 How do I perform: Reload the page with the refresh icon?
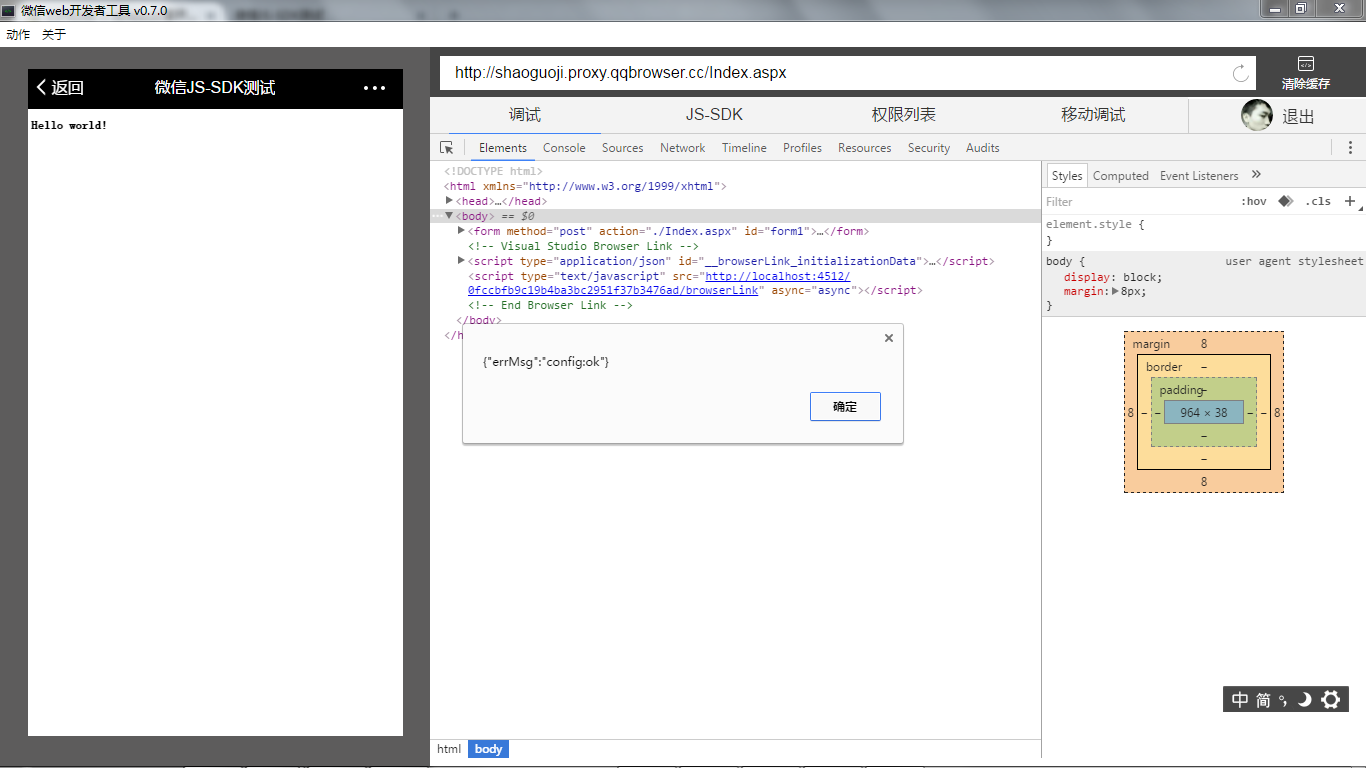click(x=1241, y=73)
